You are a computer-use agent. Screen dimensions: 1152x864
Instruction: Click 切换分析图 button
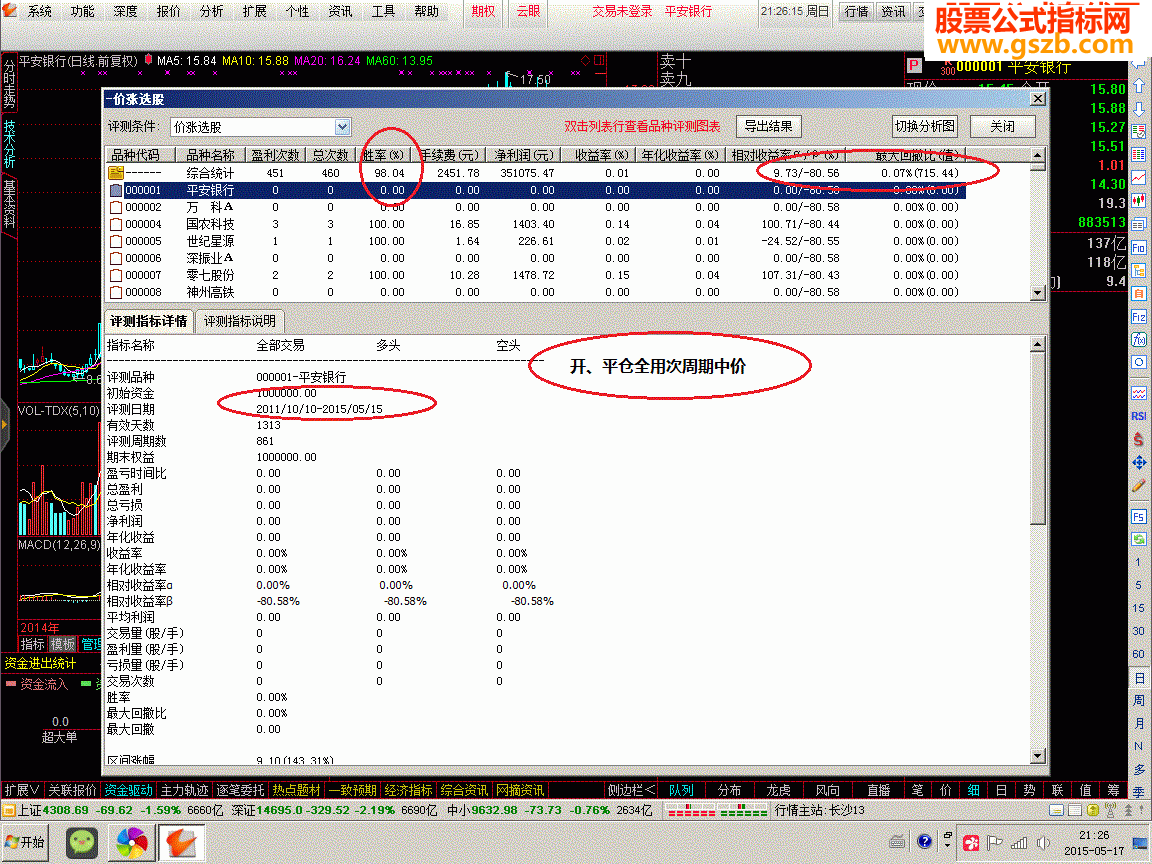(x=925, y=126)
